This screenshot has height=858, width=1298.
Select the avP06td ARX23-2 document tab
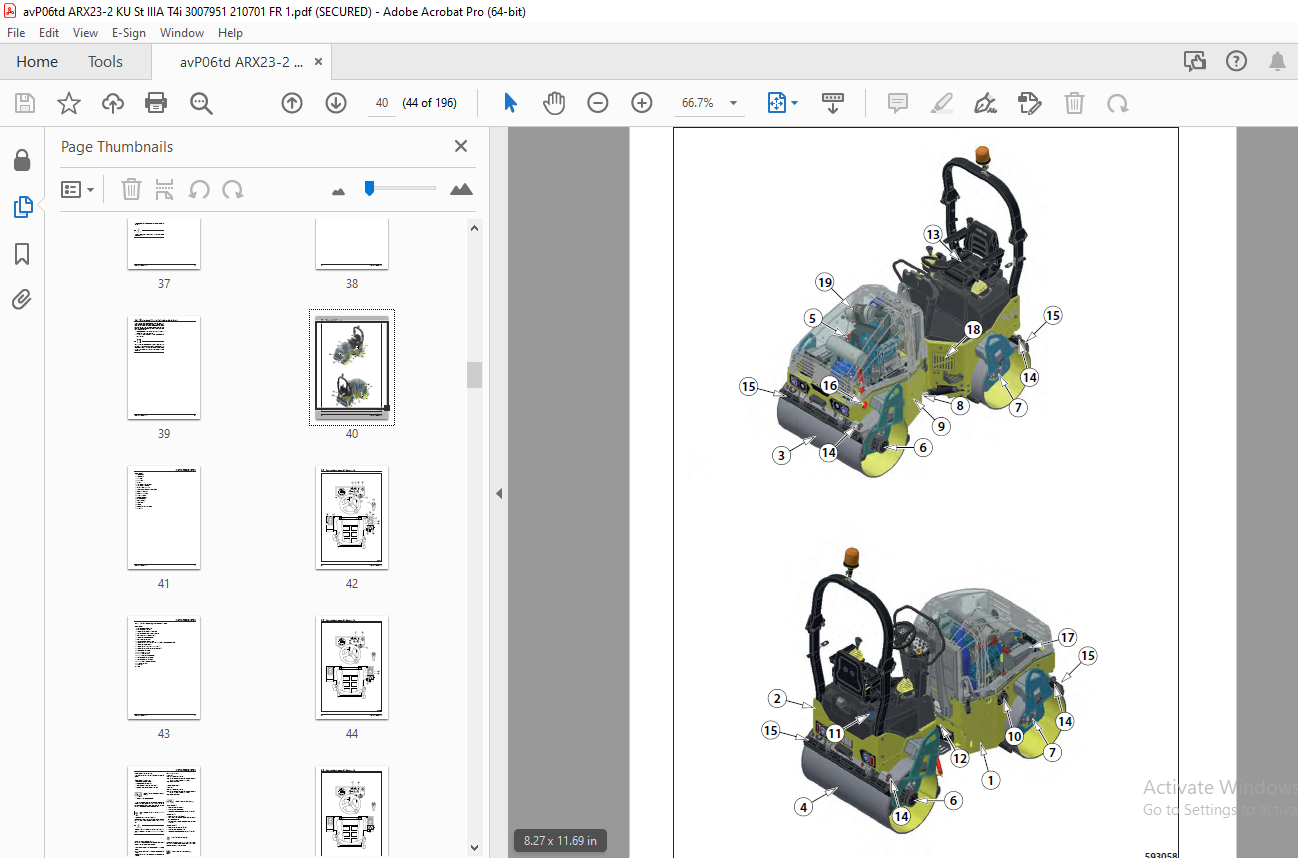pos(241,62)
